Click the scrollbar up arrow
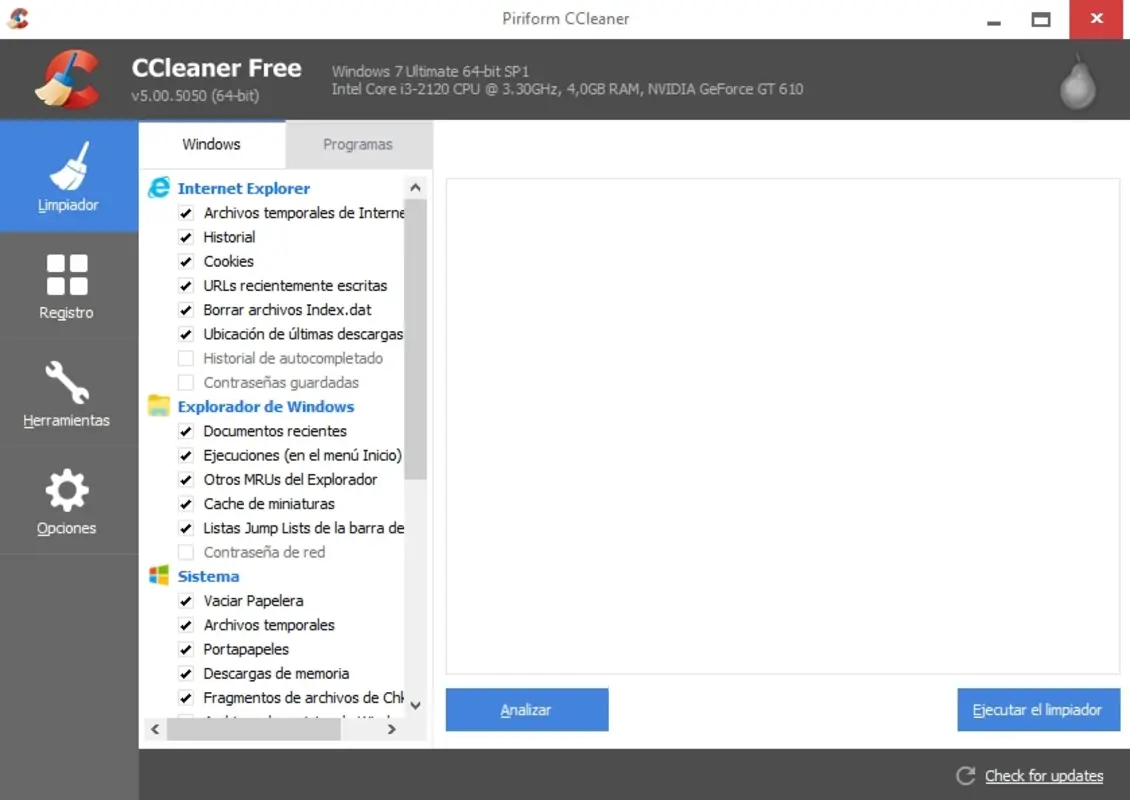 (x=415, y=186)
